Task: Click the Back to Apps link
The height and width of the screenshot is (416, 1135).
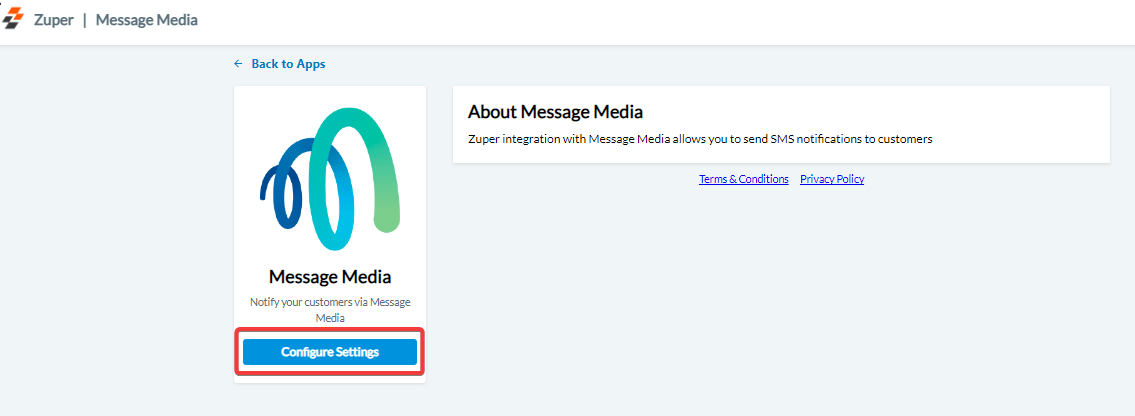Action: pos(279,64)
